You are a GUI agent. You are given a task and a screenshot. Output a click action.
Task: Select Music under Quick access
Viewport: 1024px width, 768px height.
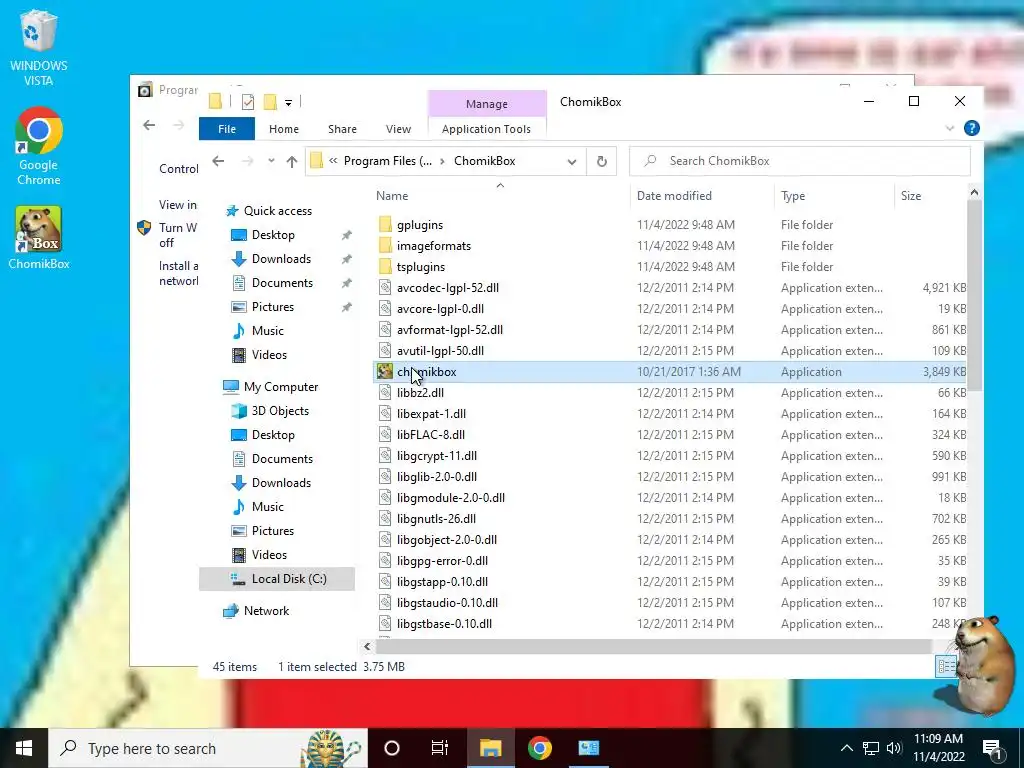268,330
